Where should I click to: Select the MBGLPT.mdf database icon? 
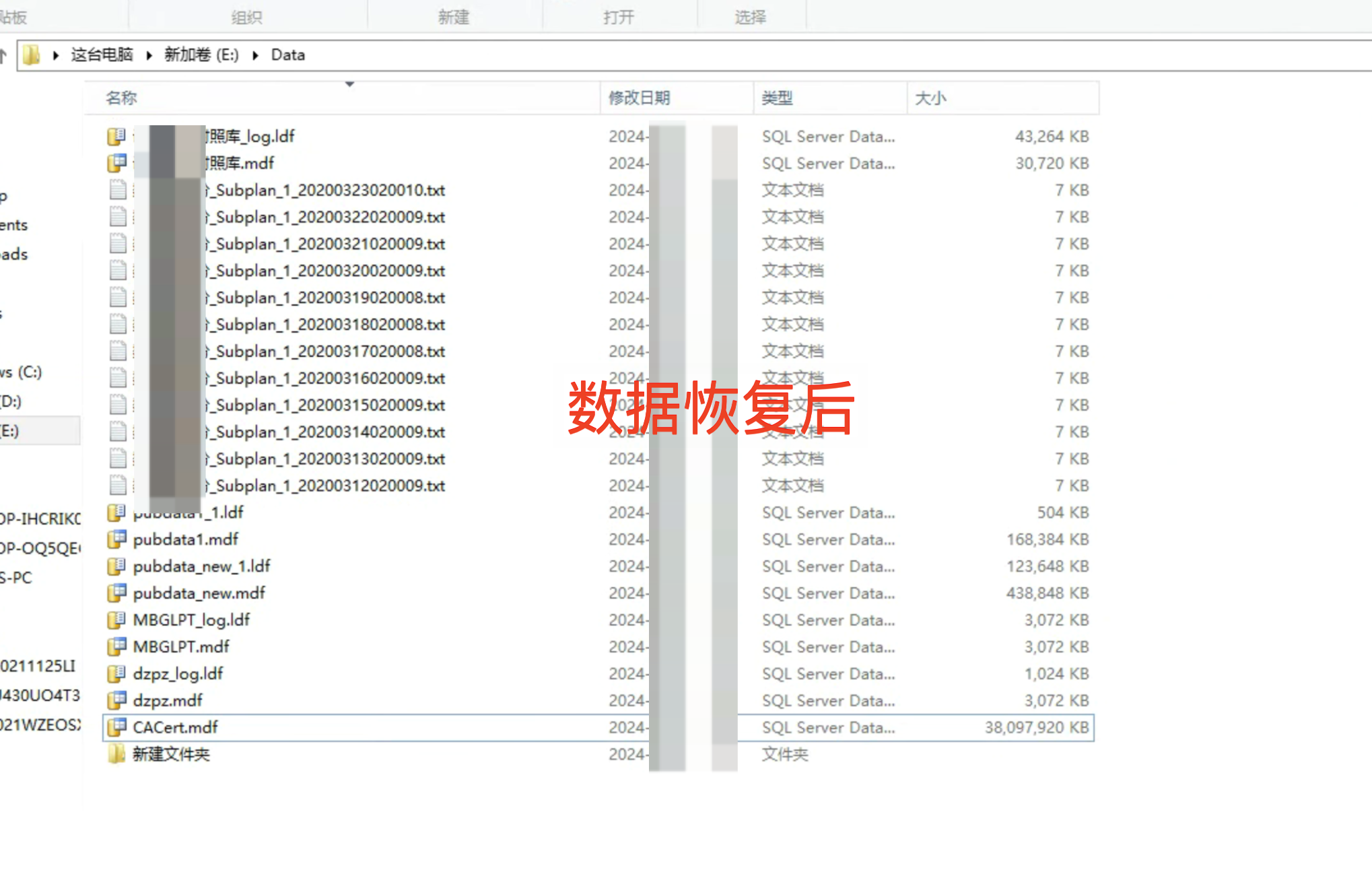(x=117, y=646)
